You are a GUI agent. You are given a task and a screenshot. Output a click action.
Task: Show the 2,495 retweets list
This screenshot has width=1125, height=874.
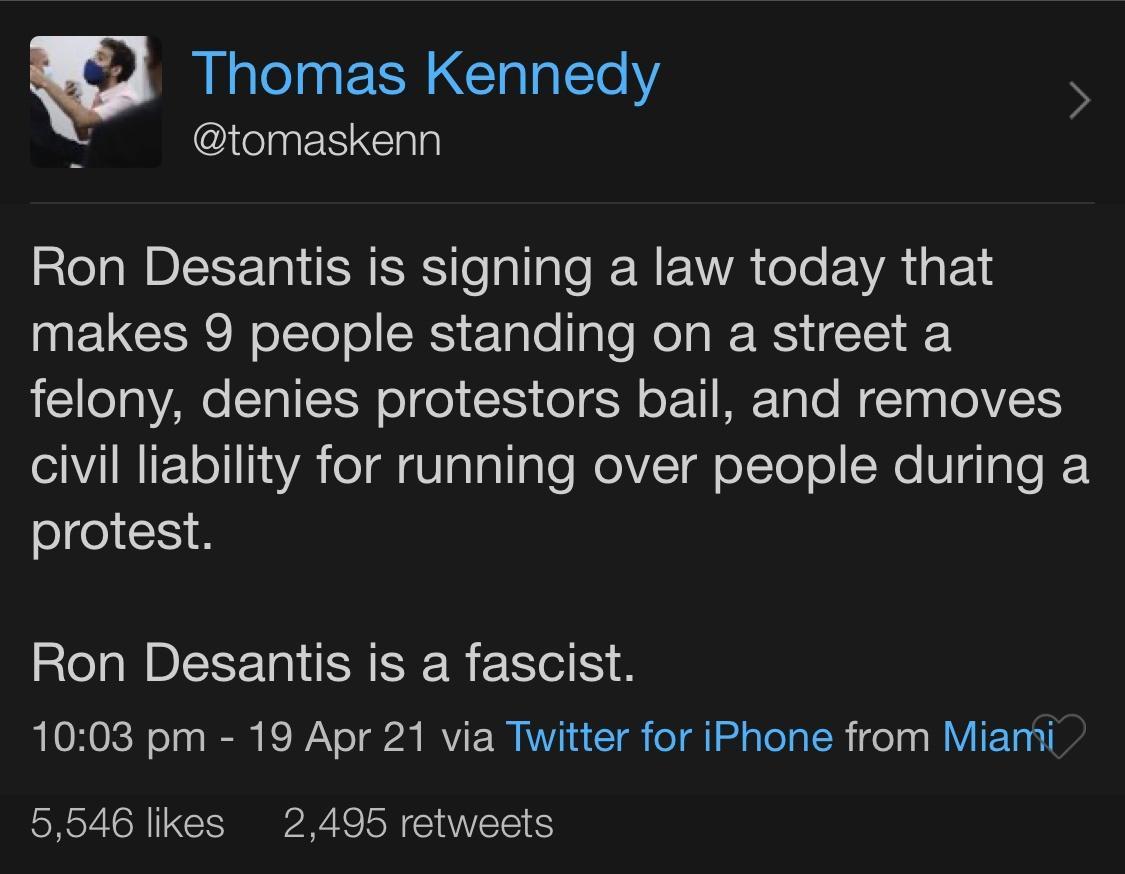click(x=417, y=824)
